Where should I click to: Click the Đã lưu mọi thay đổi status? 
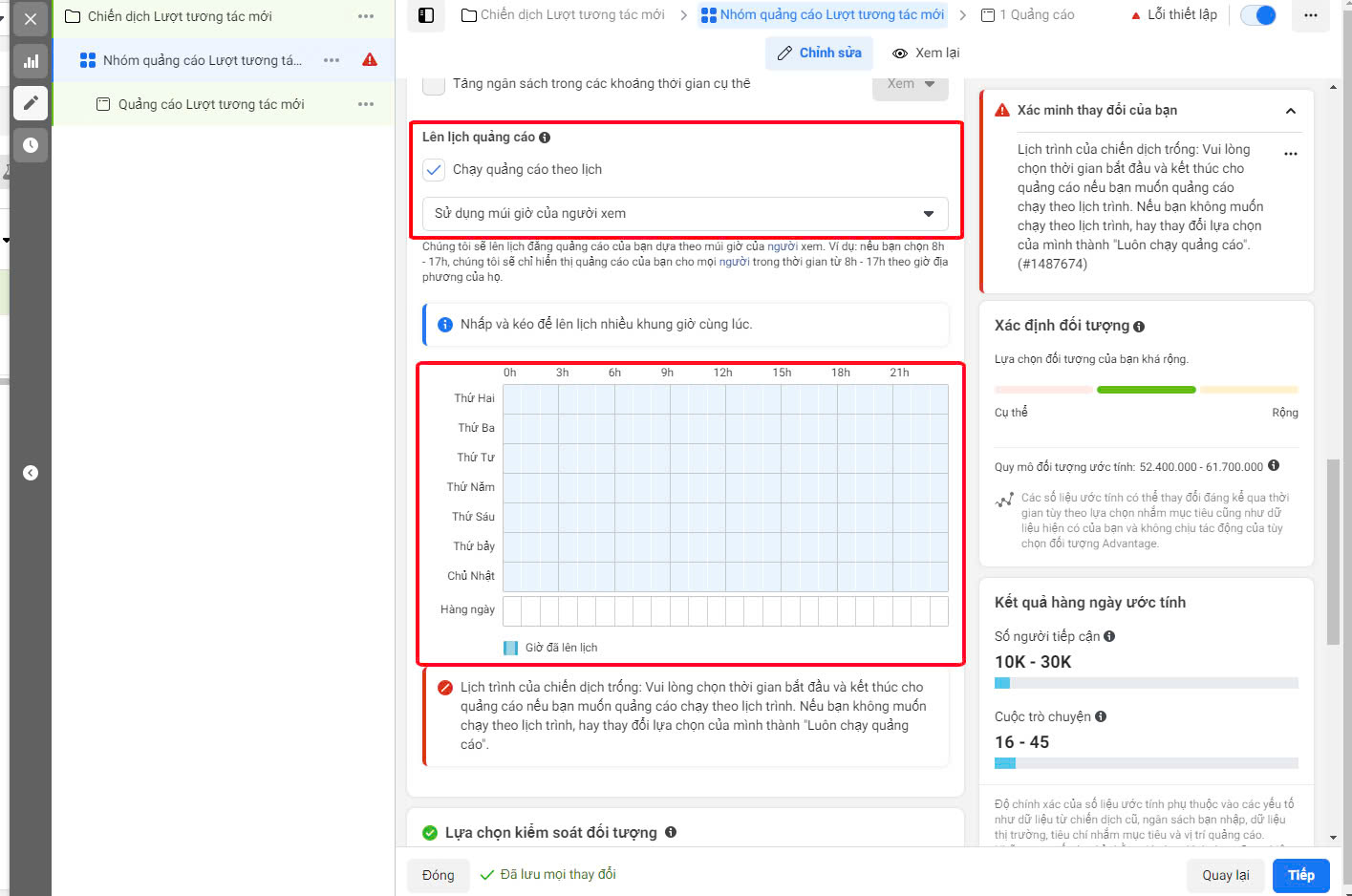(x=548, y=875)
